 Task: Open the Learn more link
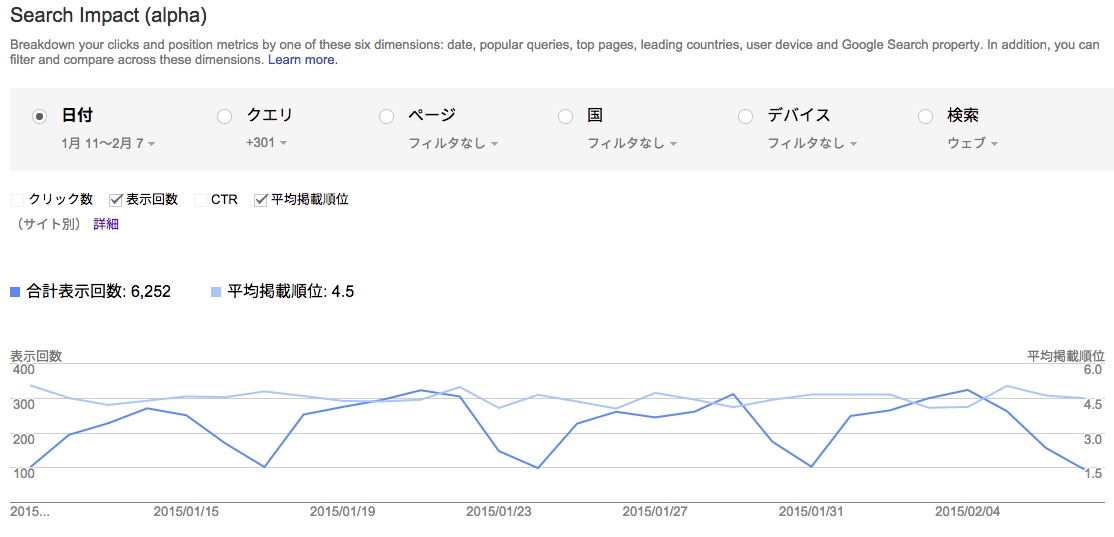[303, 60]
